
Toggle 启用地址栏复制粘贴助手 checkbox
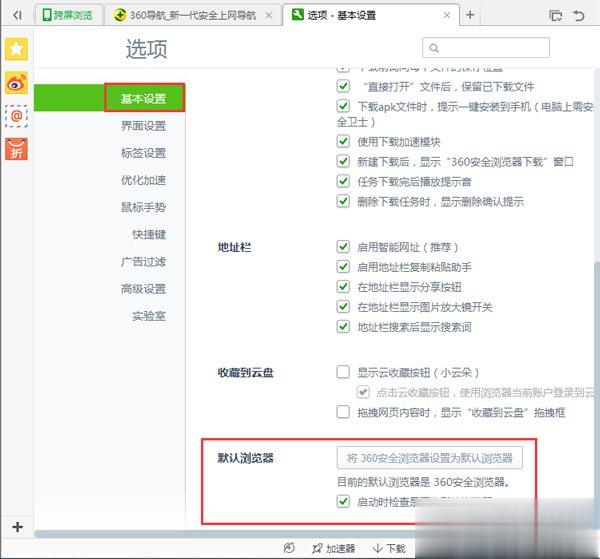click(343, 266)
